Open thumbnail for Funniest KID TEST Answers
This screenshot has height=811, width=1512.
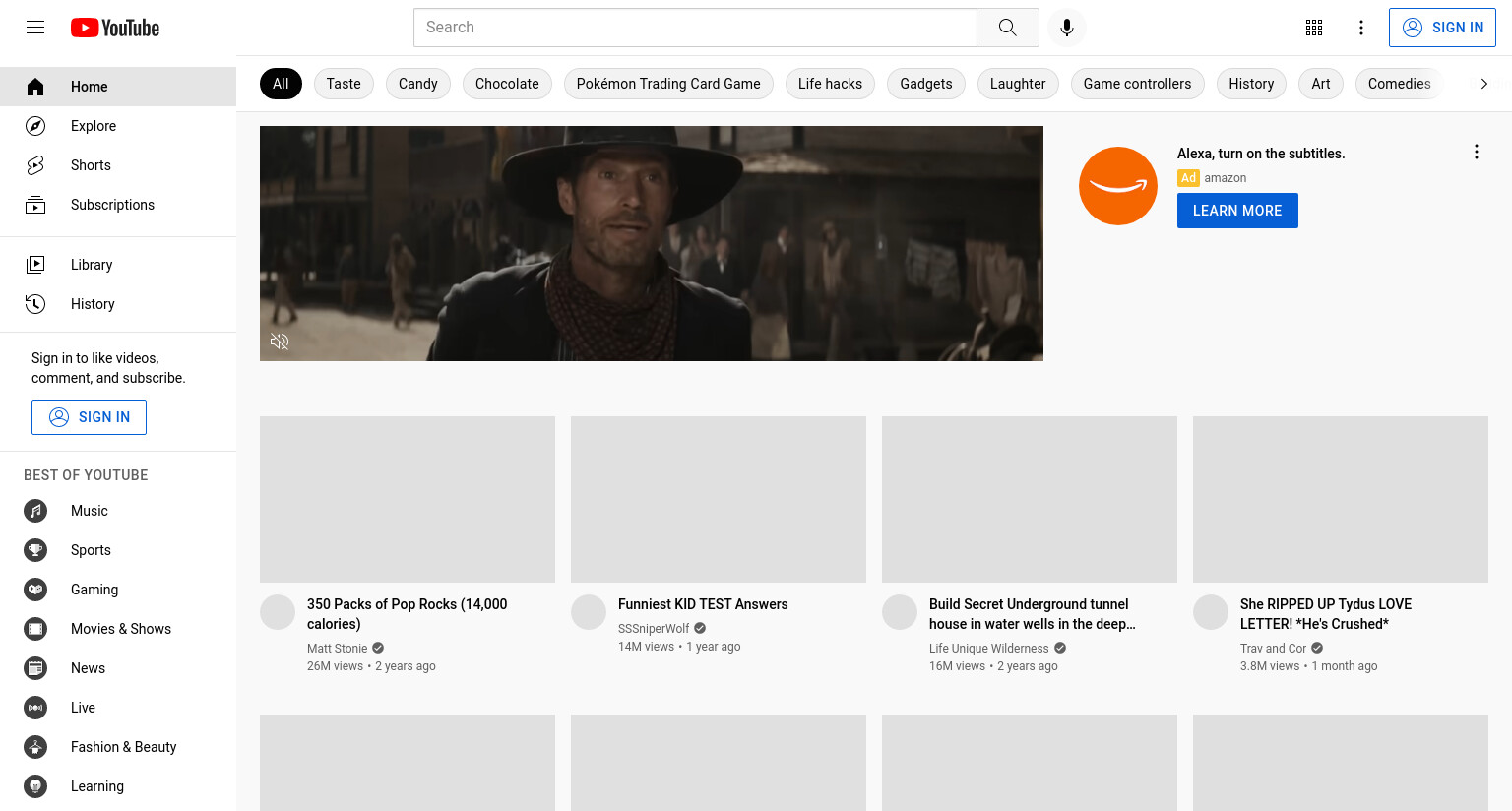point(719,499)
